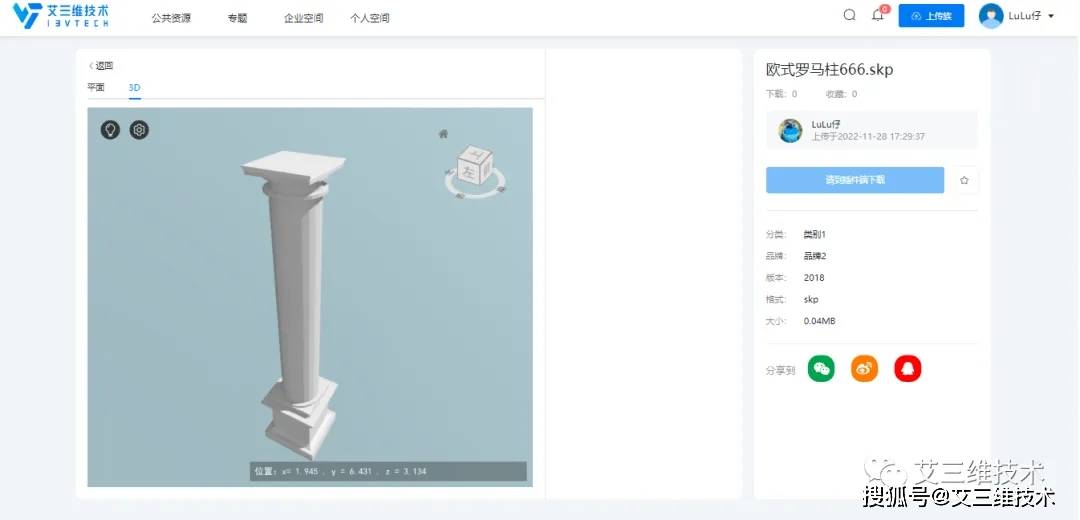Click the blue upload button
The width and height of the screenshot is (1080, 520).
(931, 16)
